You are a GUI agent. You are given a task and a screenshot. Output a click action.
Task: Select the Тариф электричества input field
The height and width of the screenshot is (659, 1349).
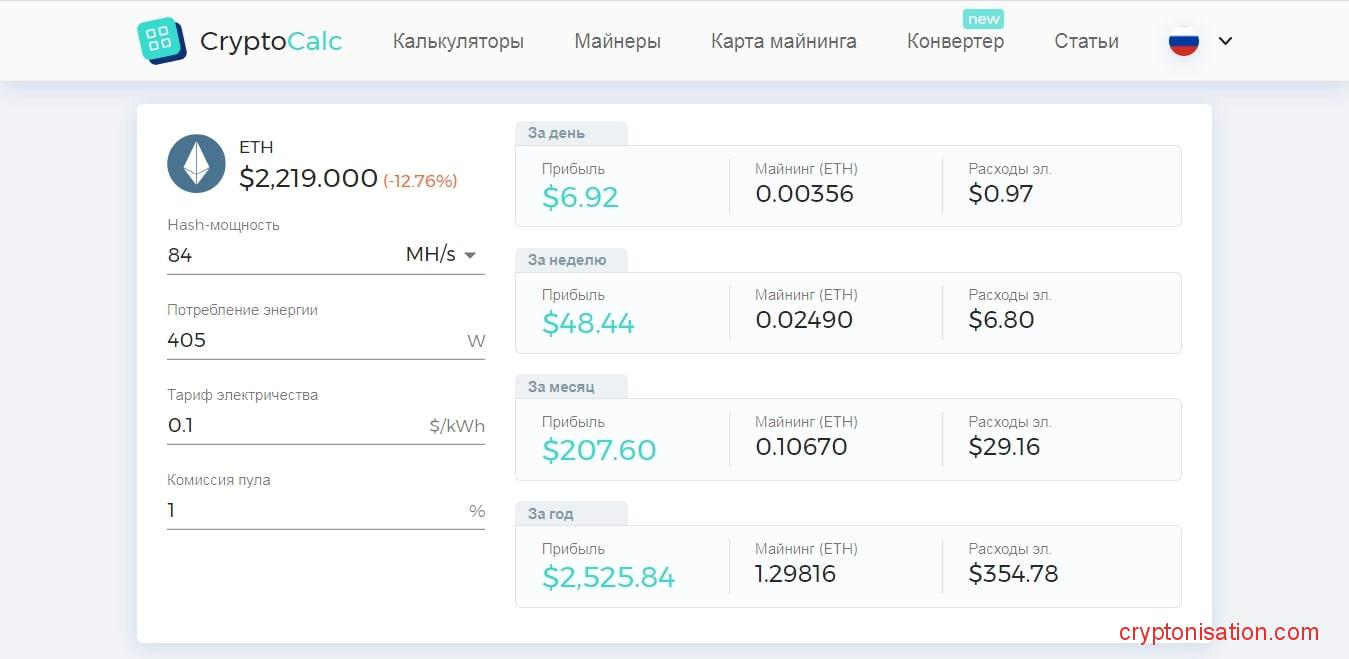(x=295, y=425)
